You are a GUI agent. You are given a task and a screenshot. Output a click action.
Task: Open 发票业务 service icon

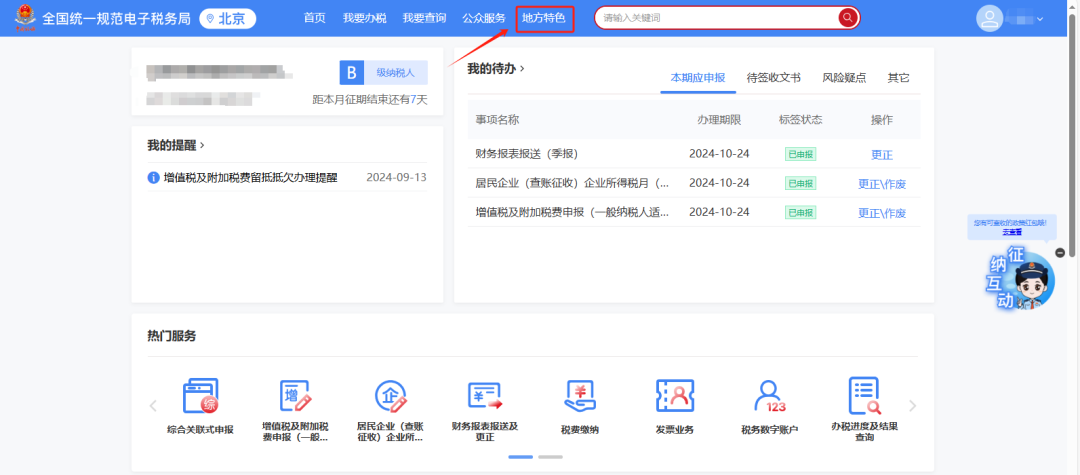674,396
